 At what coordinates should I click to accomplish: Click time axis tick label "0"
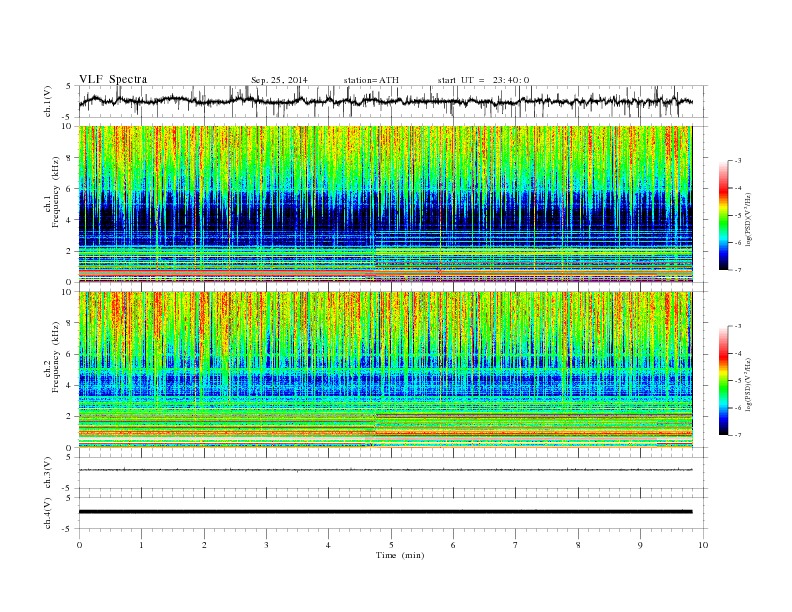click(79, 545)
